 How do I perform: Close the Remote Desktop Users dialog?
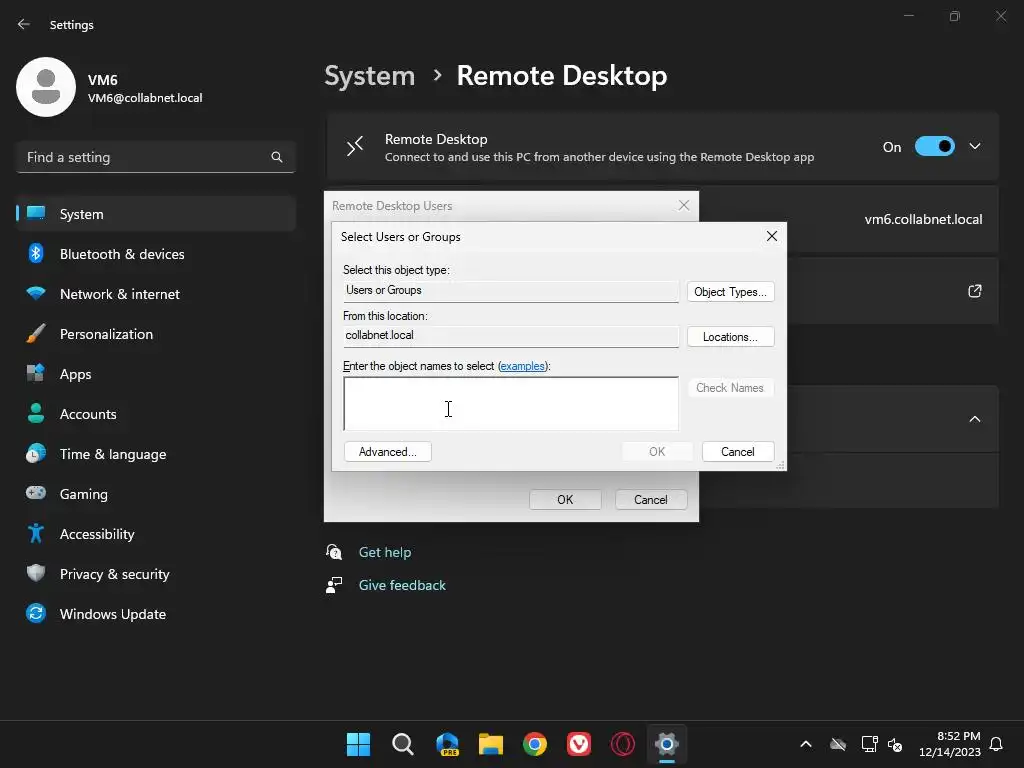684,206
